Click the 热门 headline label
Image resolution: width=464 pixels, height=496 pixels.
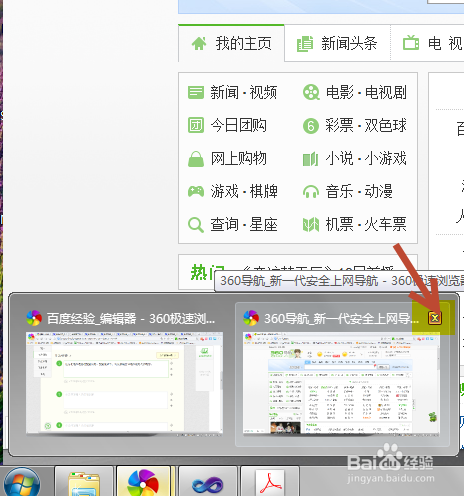207,272
